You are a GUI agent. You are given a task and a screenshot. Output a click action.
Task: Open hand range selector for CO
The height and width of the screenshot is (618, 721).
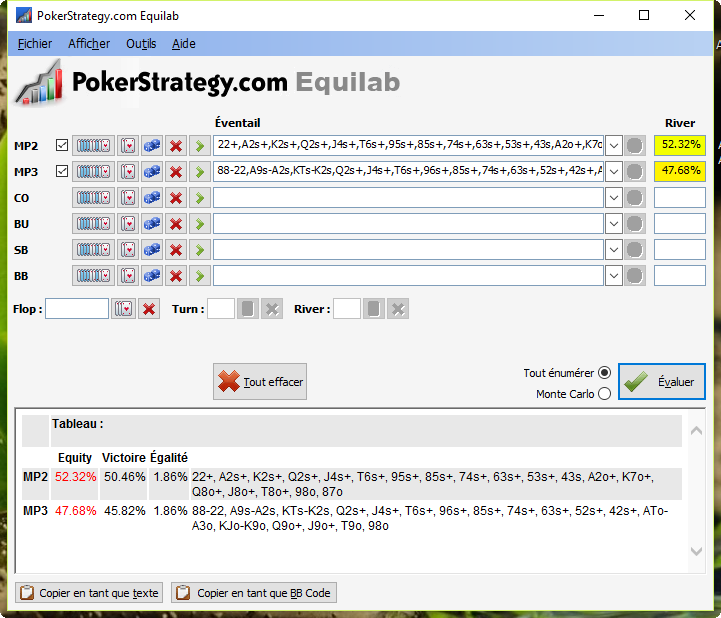point(93,198)
